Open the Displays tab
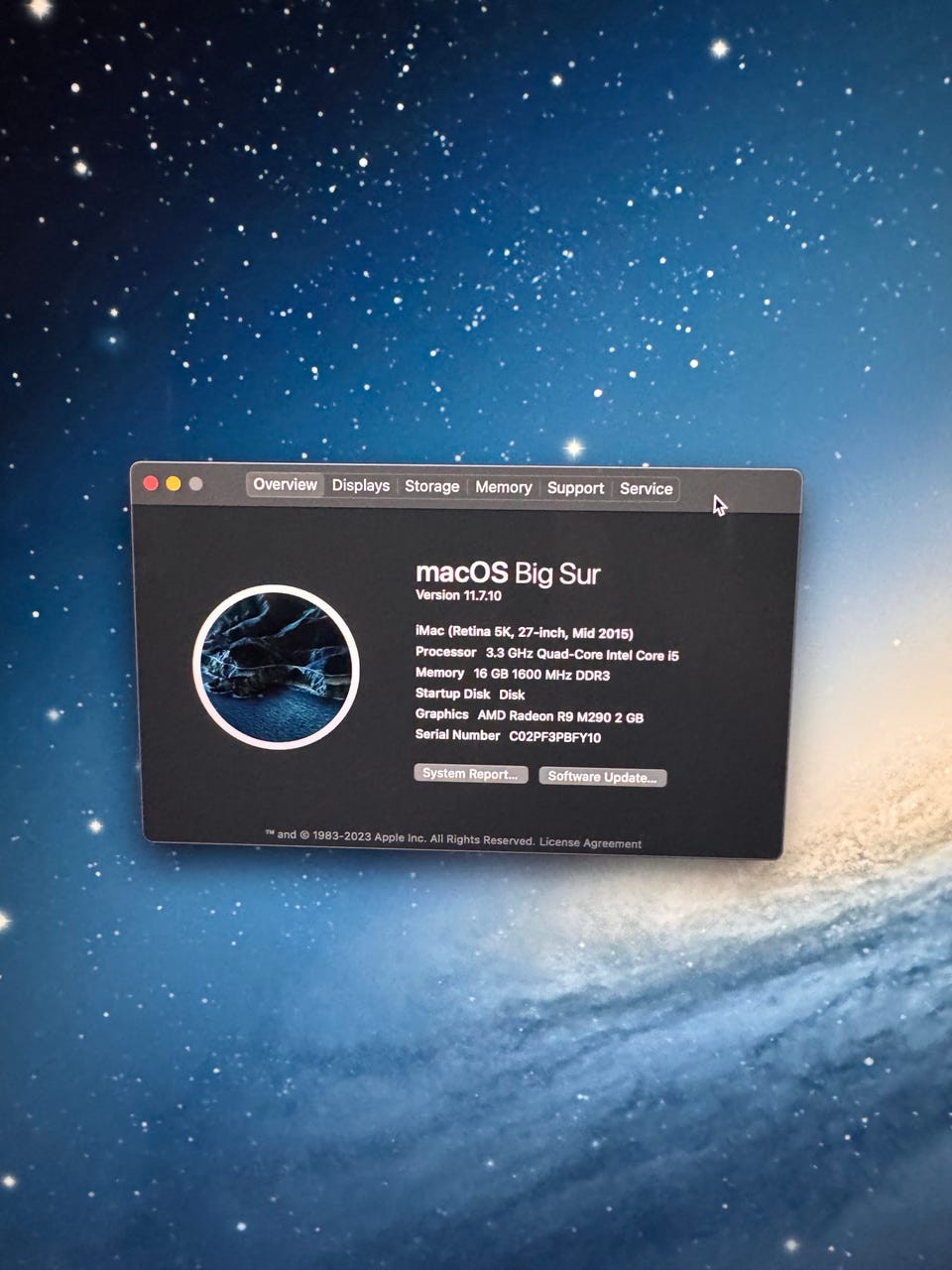The height and width of the screenshot is (1270, 952). (x=361, y=485)
